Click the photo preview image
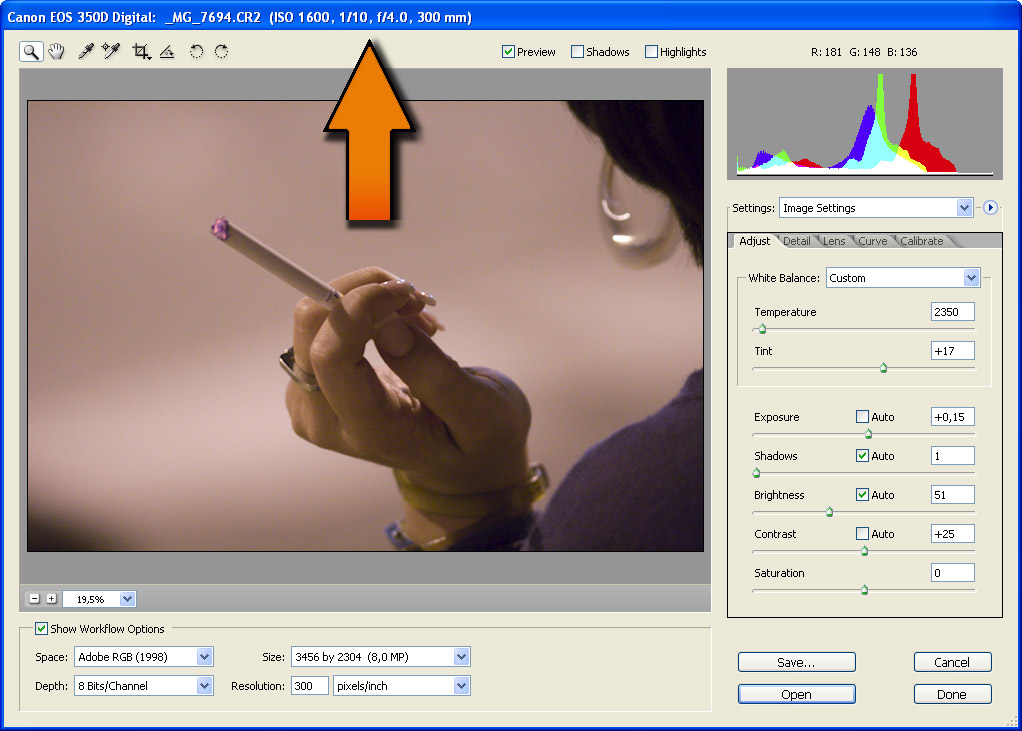 tap(365, 326)
